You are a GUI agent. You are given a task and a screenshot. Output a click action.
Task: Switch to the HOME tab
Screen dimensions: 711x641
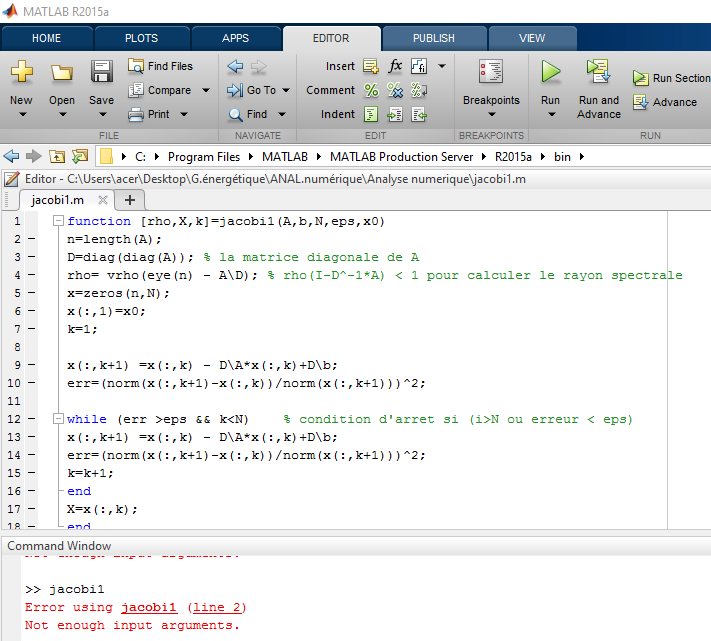pyautogui.click(x=47, y=38)
